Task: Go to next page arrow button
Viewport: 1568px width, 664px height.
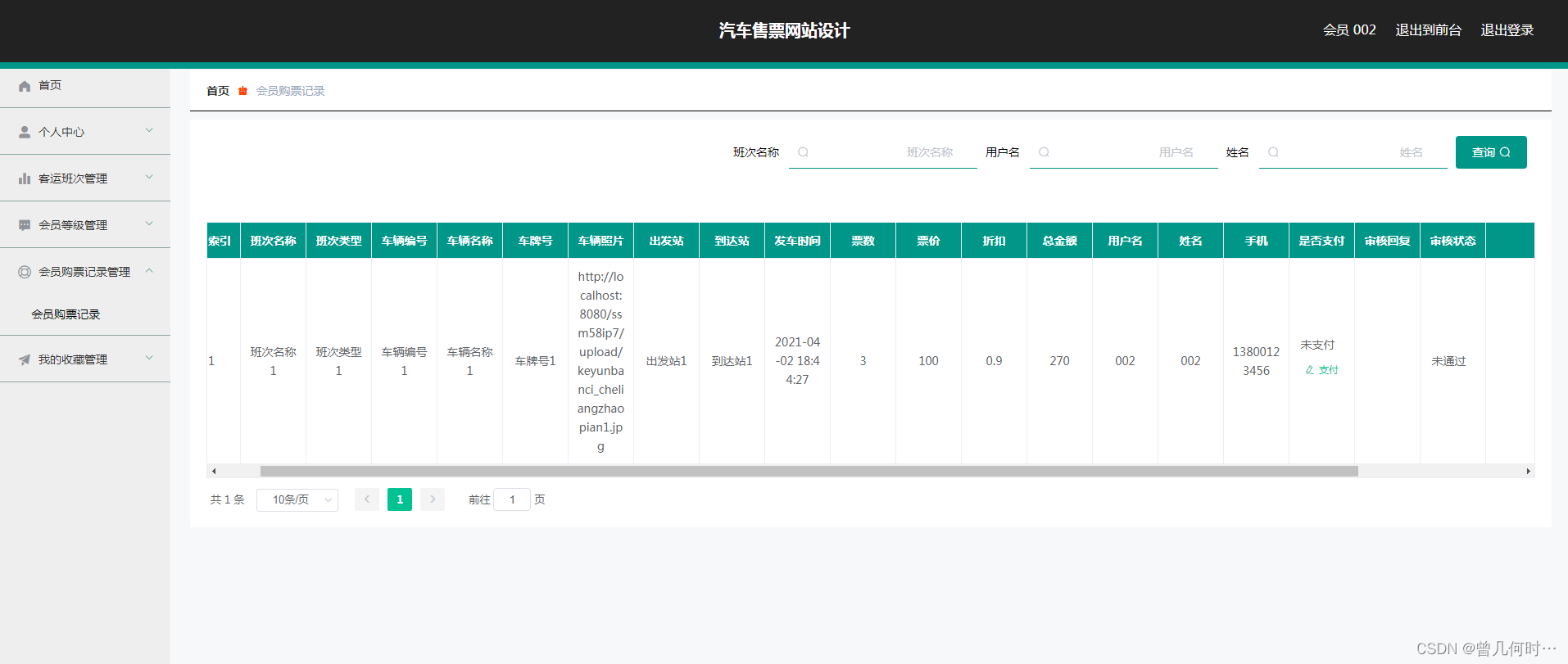Action: point(433,499)
